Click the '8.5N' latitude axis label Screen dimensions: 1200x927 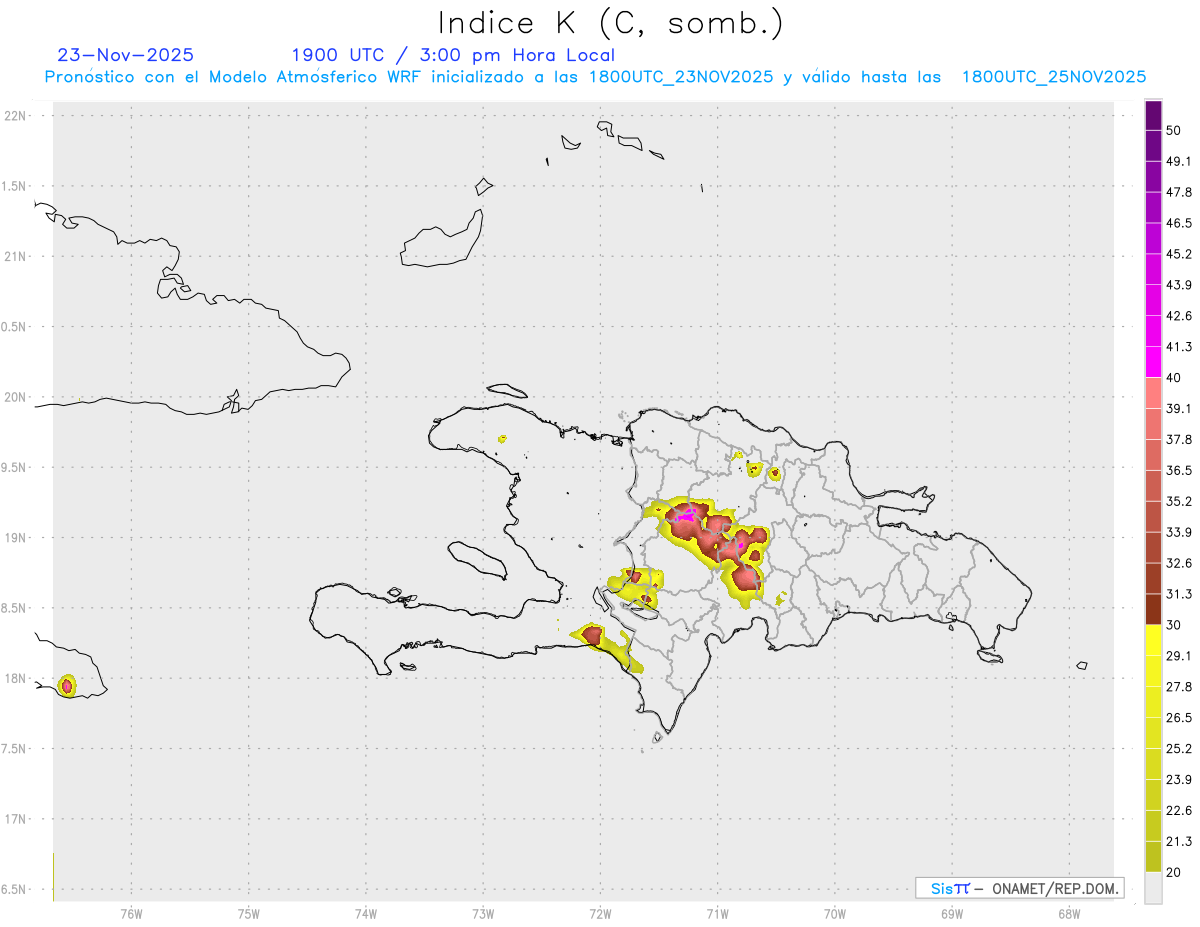[x=15, y=608]
